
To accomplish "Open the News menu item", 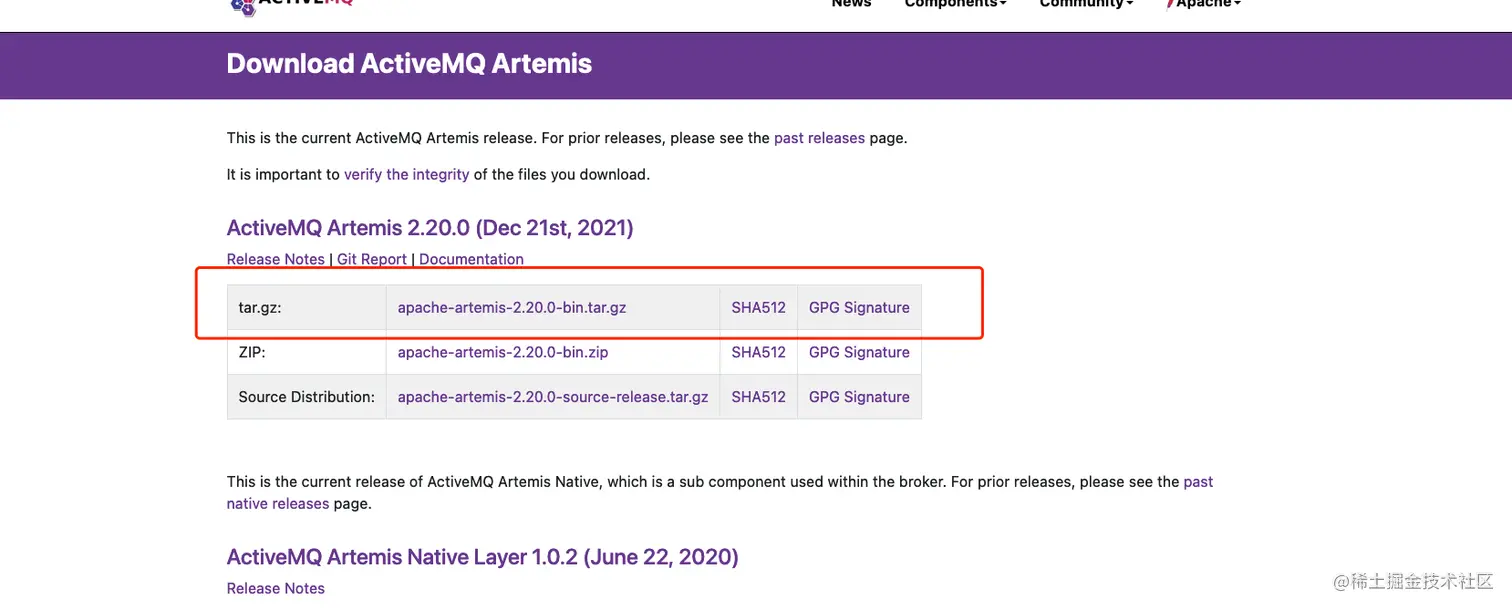I will (851, 4).
